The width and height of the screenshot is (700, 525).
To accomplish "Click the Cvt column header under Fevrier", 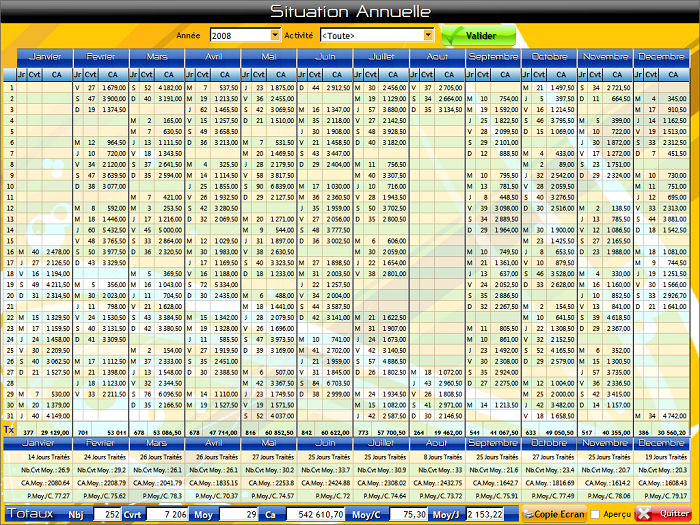I will coord(91,74).
